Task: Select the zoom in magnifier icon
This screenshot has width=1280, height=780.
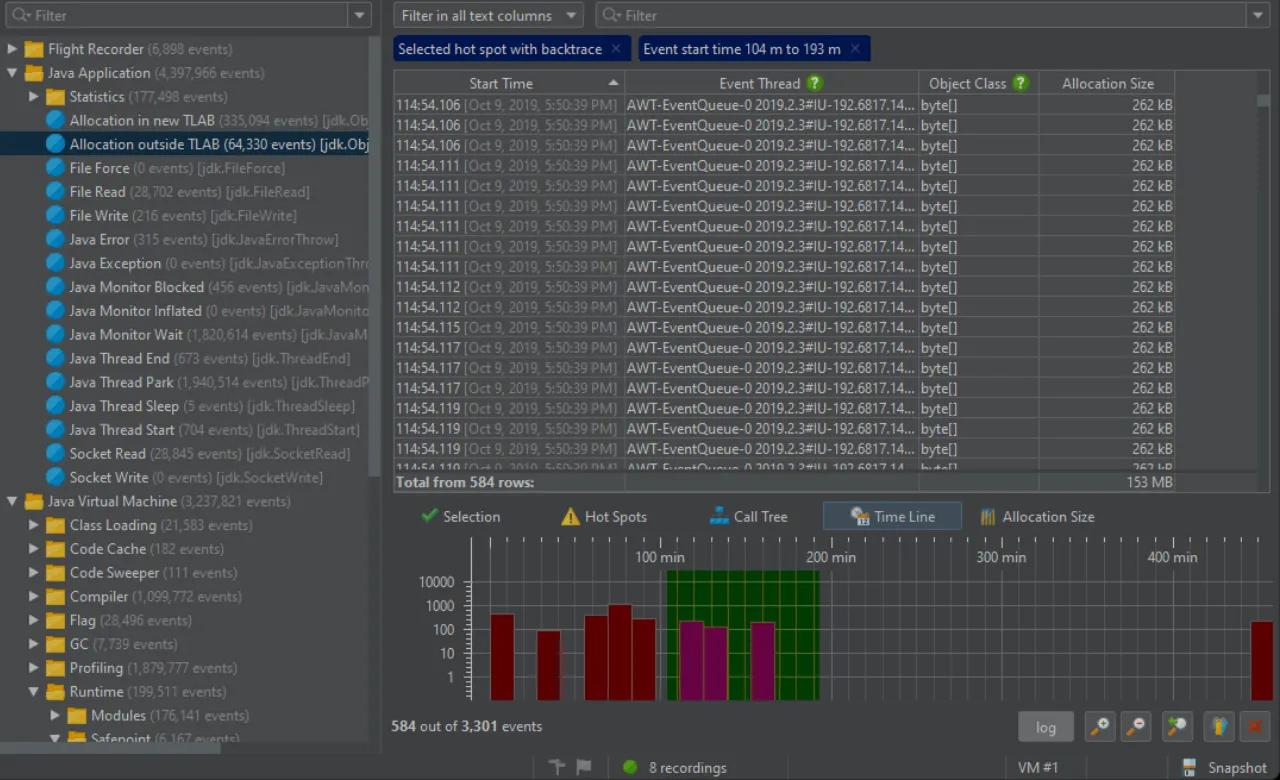Action: (x=1099, y=727)
